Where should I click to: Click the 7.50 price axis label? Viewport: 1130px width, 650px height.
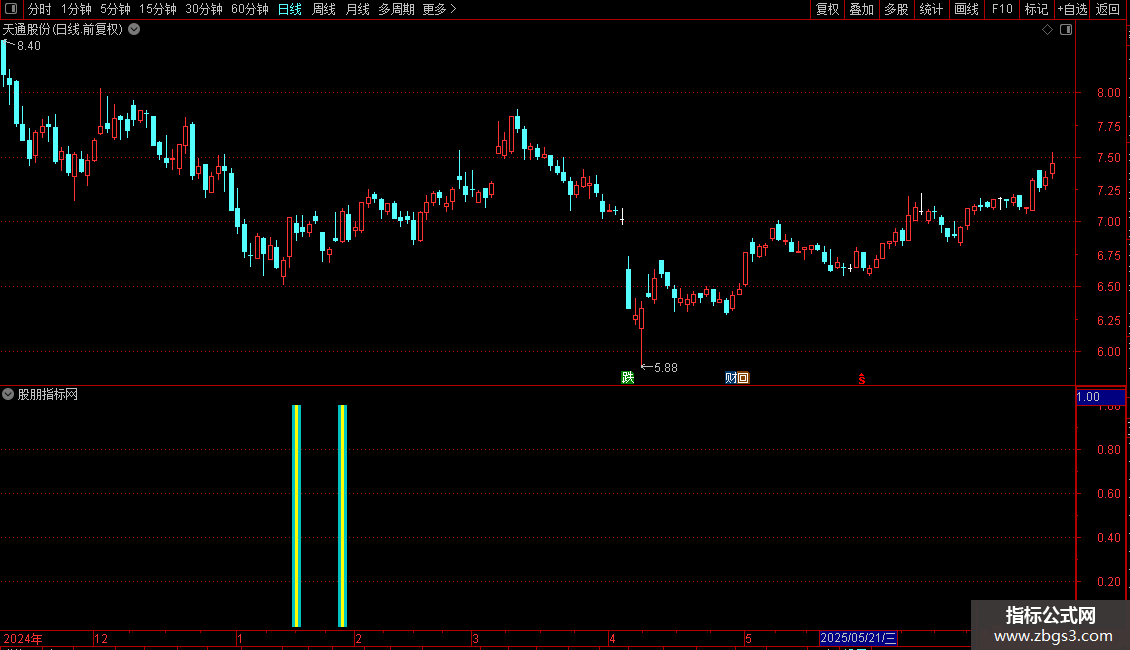coord(1108,158)
